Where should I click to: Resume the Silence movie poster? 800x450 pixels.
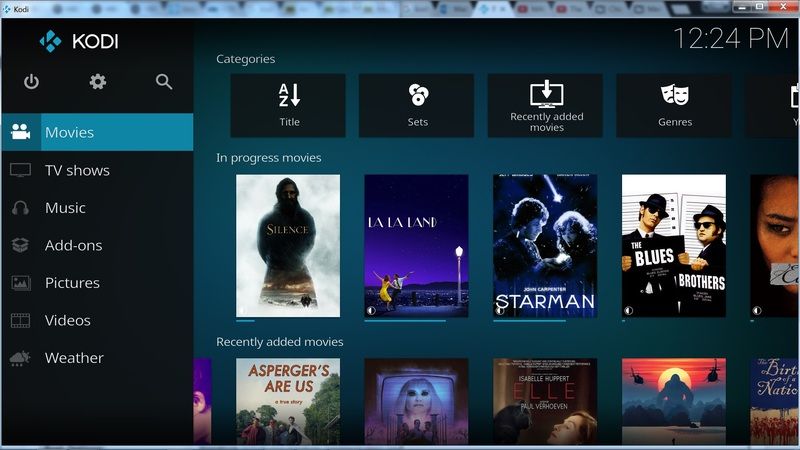(288, 246)
